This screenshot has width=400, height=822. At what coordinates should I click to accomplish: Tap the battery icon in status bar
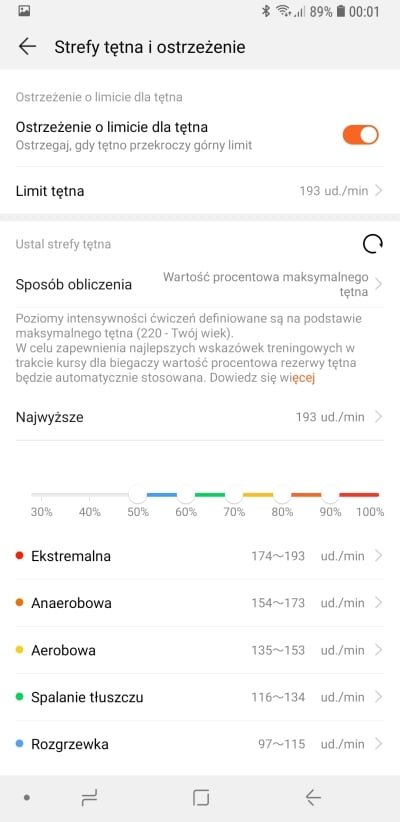(341, 12)
